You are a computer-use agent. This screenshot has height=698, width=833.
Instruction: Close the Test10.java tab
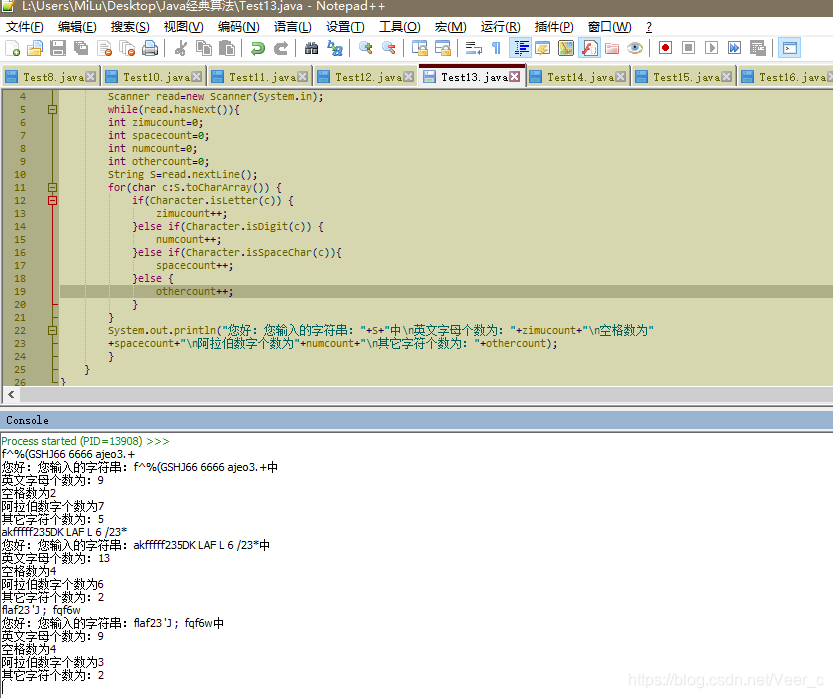coord(197,77)
